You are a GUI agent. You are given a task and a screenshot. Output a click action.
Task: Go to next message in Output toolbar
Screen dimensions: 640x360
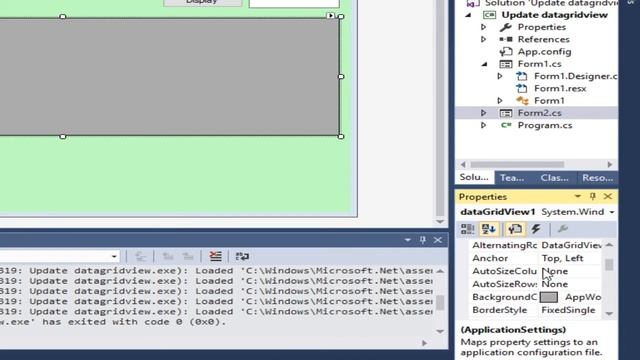pyautogui.click(x=188, y=256)
